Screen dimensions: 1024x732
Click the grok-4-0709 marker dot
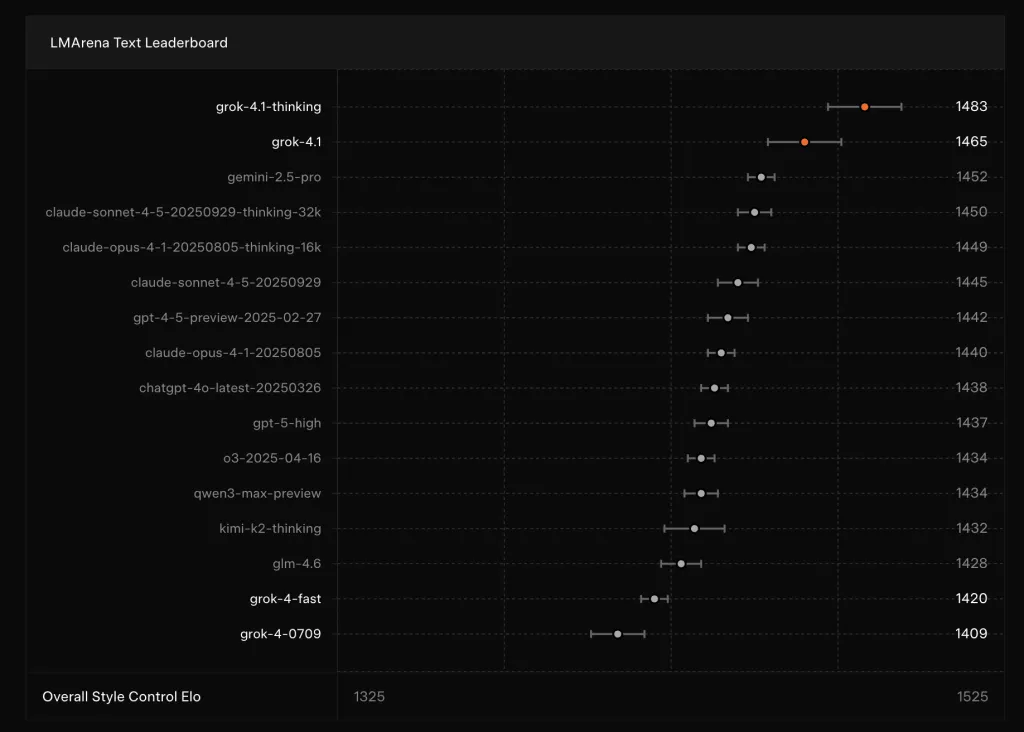point(618,633)
